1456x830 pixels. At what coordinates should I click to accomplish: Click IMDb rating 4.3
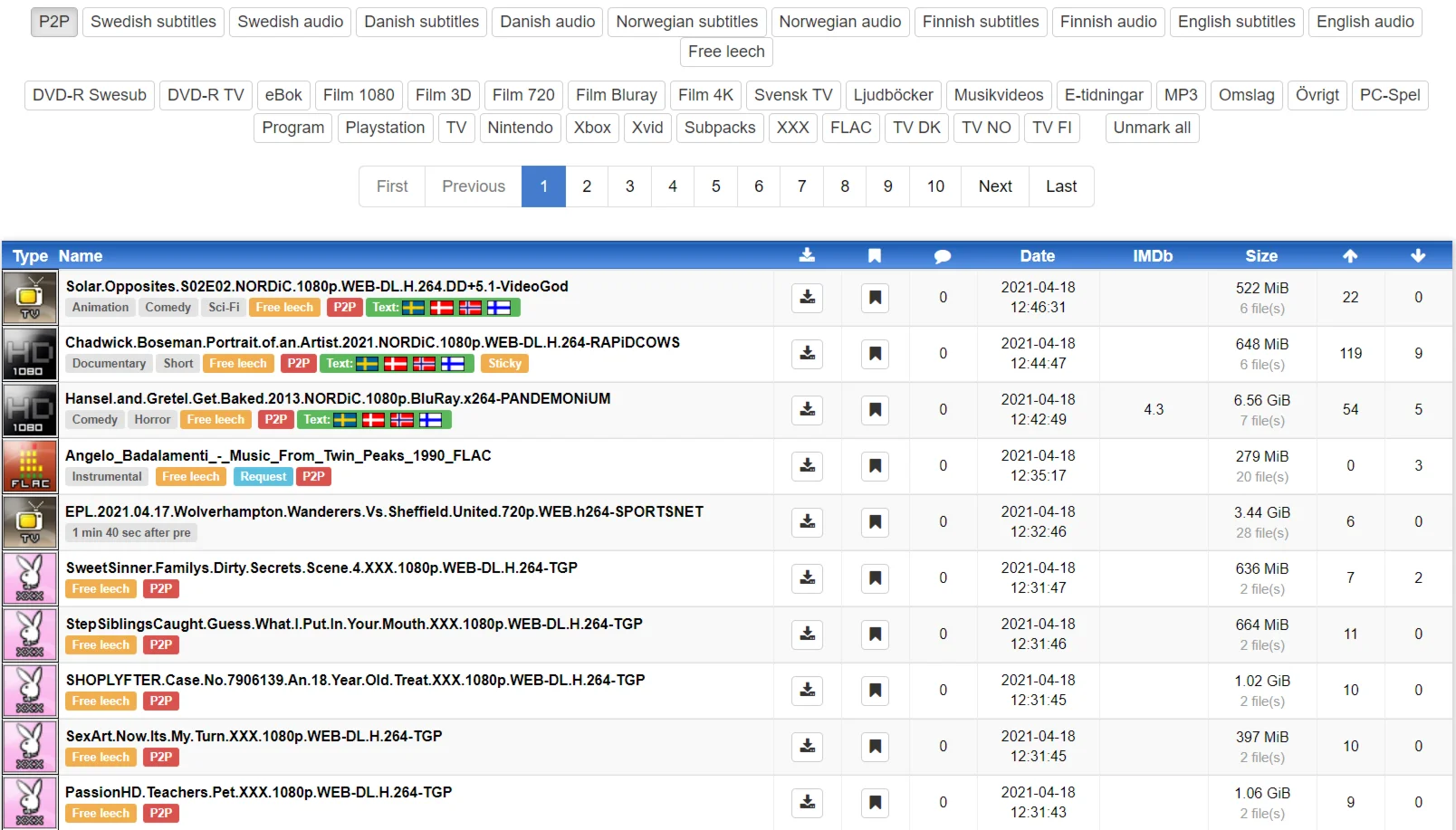[x=1154, y=410]
